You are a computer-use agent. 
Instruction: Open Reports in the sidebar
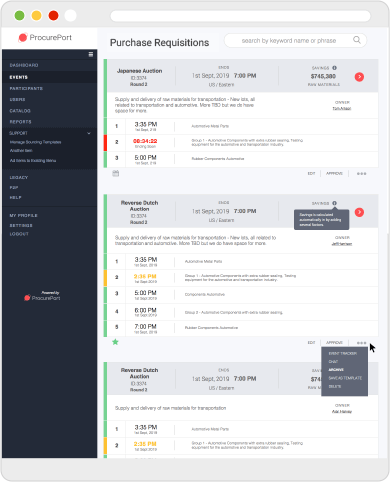20,122
